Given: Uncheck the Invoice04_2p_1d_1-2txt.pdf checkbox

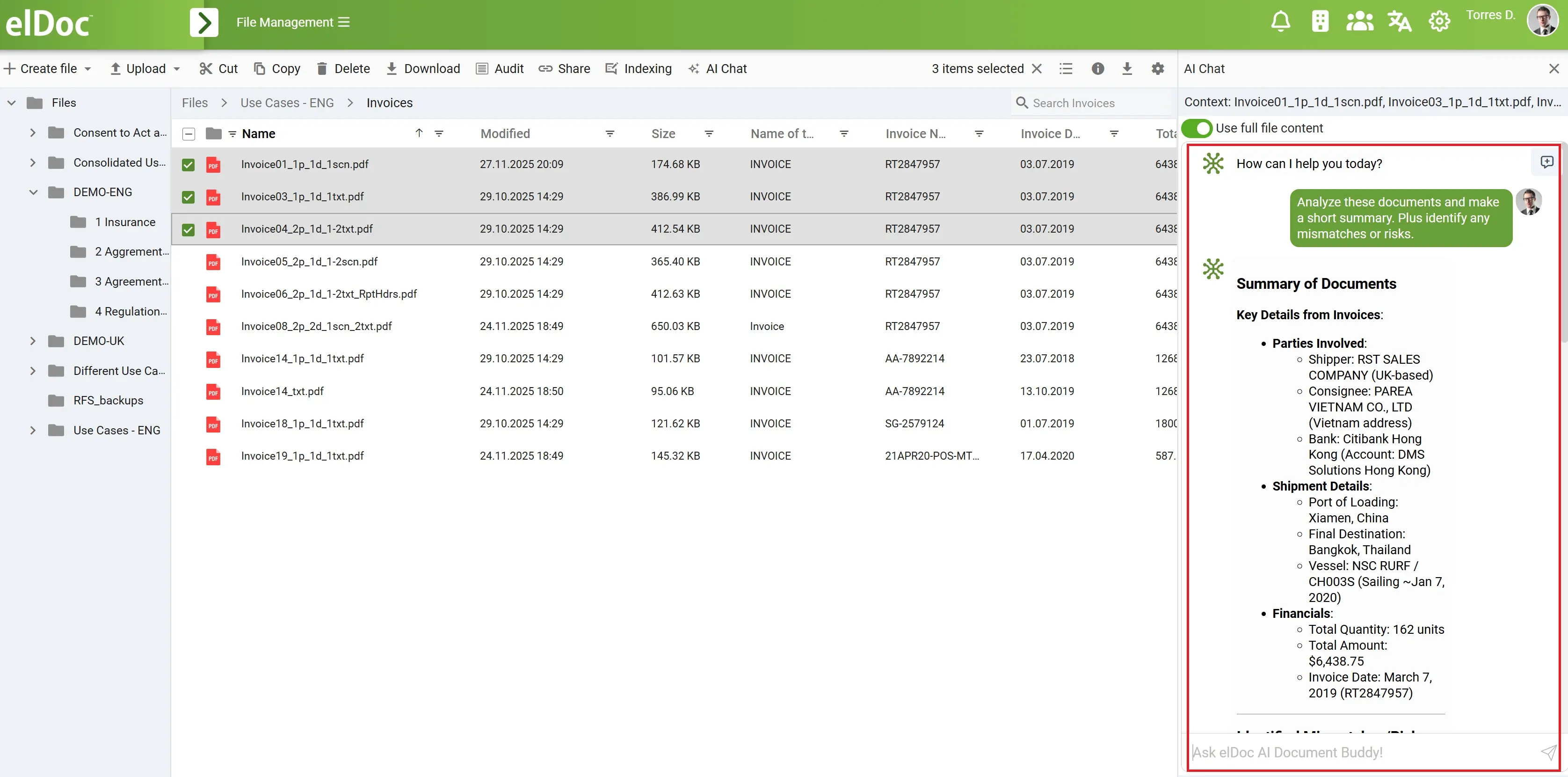Looking at the screenshot, I should (x=188, y=229).
